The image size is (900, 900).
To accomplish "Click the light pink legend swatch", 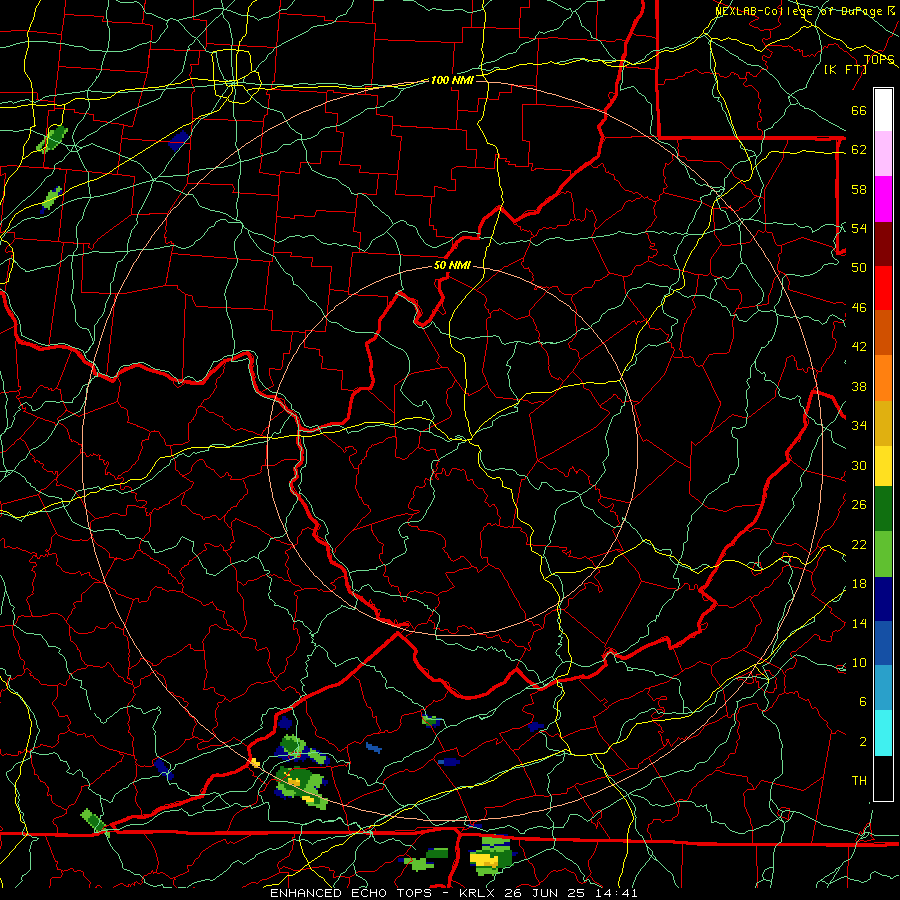I will 883,153.
